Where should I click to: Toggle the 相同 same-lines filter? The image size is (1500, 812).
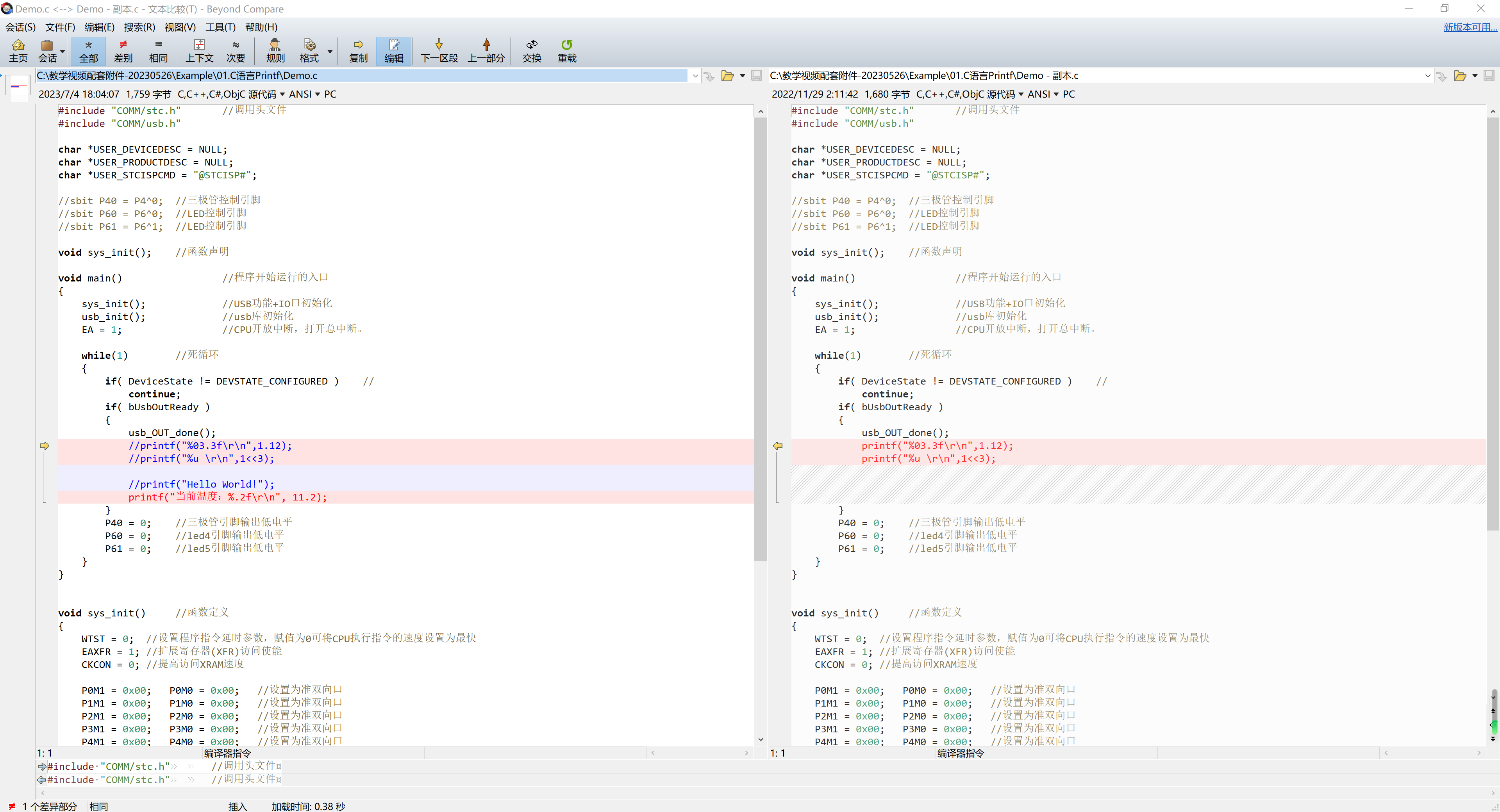(x=158, y=51)
